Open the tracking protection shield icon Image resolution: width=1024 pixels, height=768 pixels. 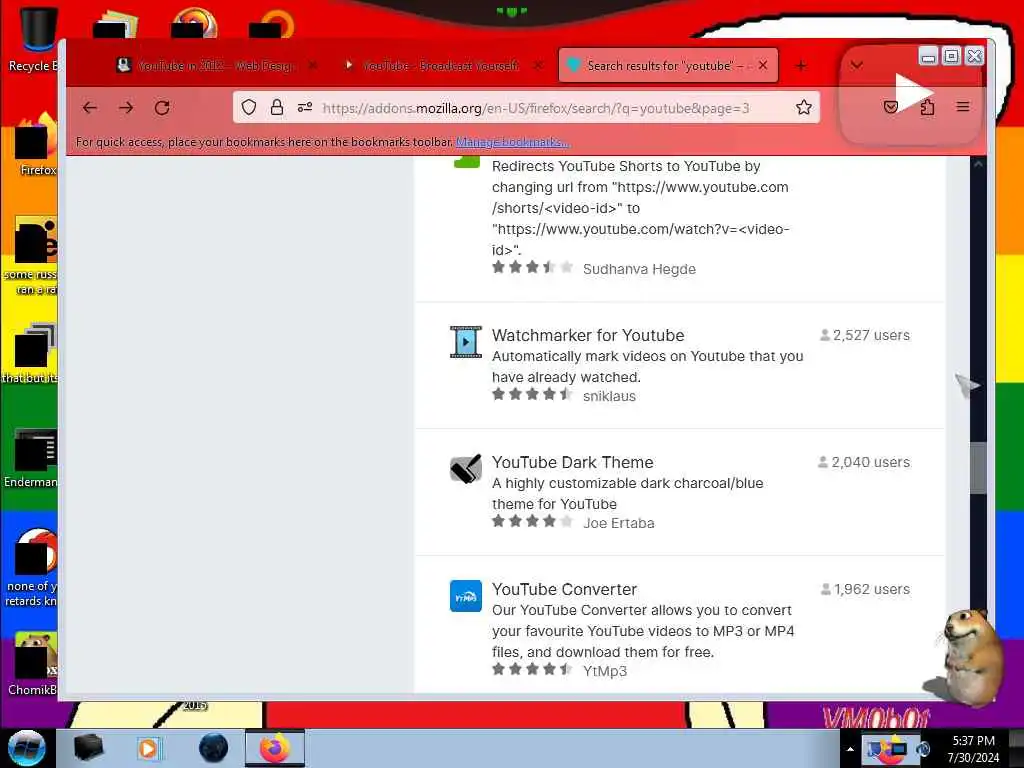coord(249,107)
